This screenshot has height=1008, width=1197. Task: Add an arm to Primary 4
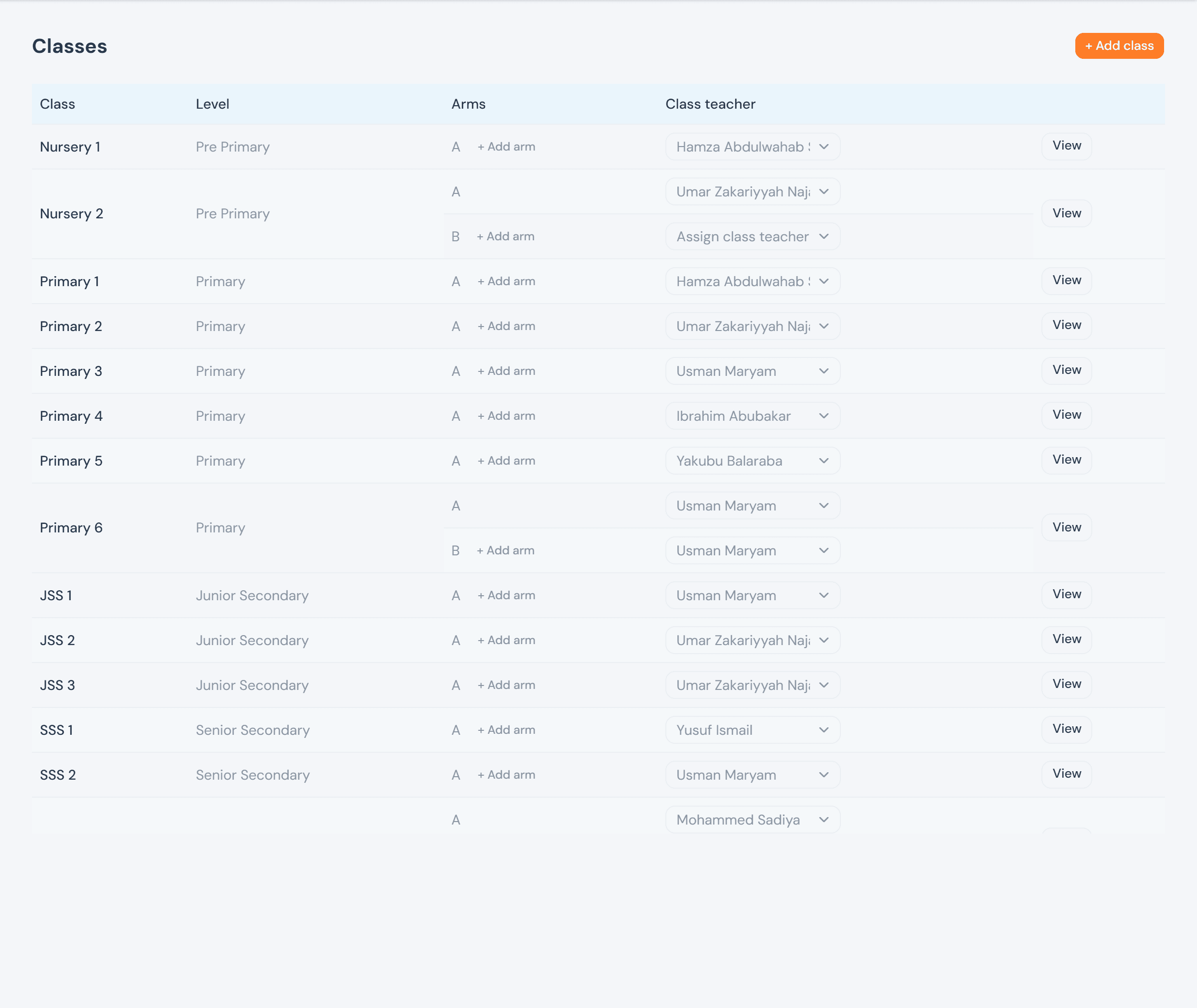tap(506, 416)
